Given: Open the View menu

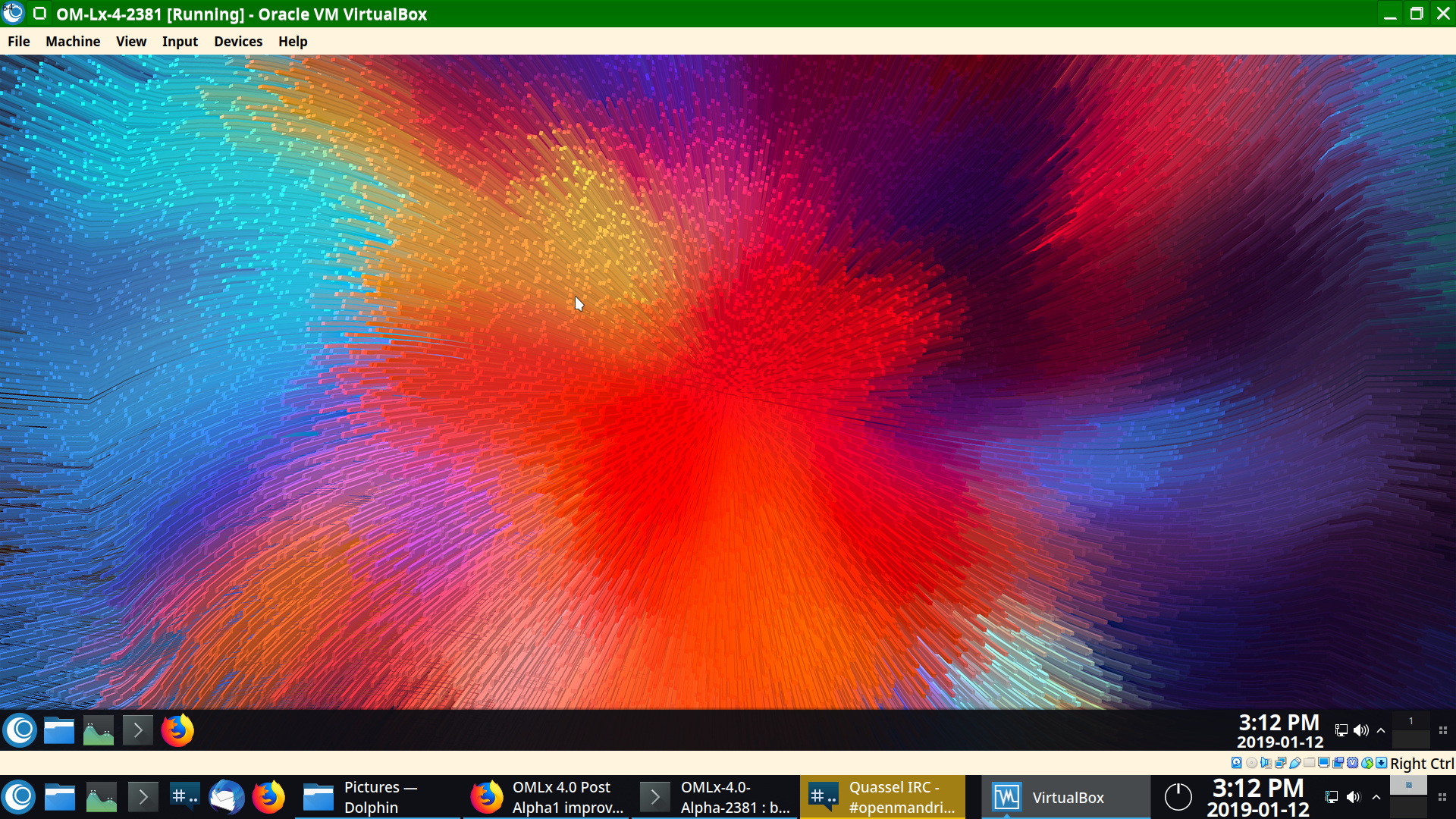Looking at the screenshot, I should [131, 42].
